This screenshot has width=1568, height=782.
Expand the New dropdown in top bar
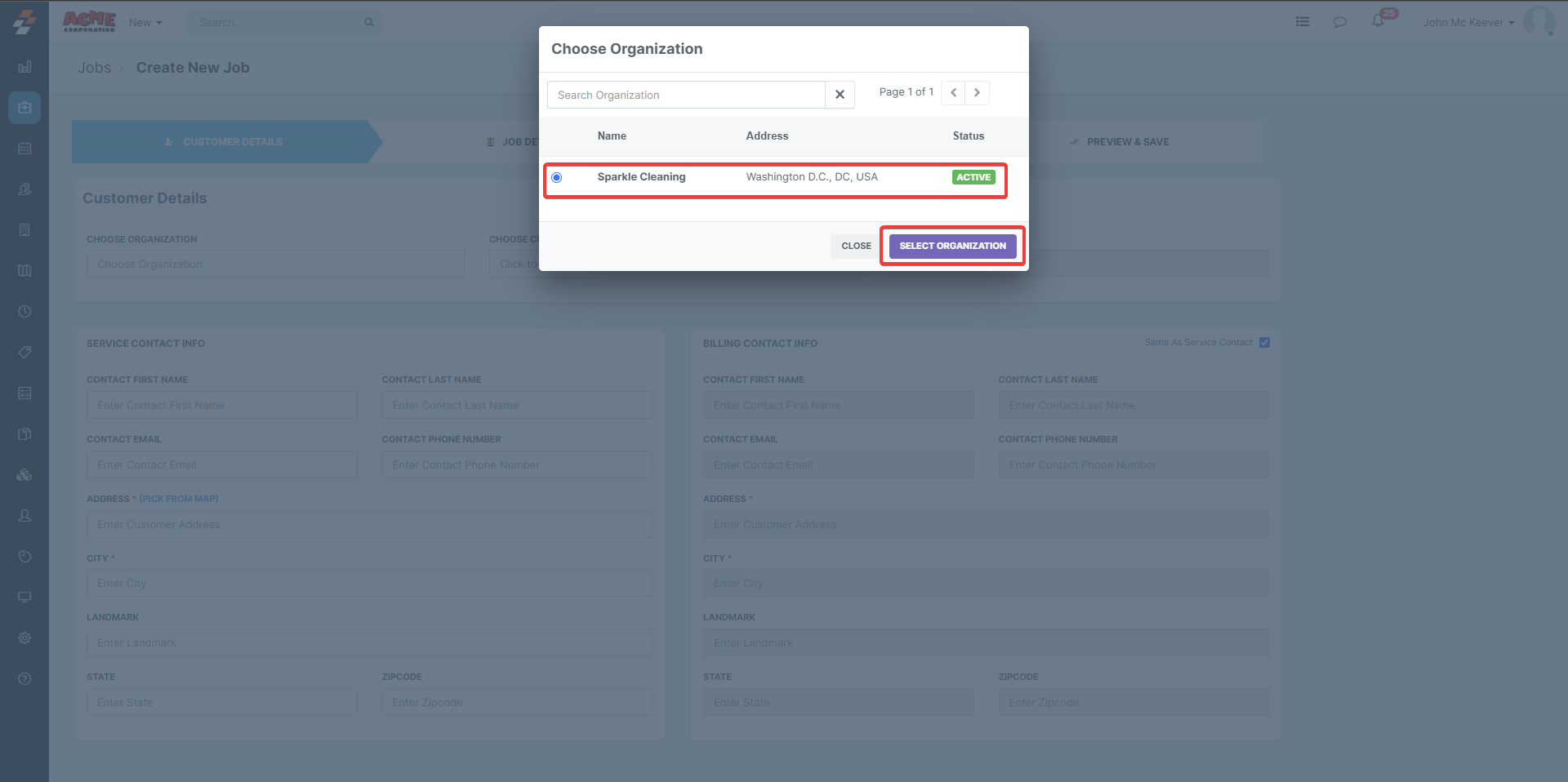click(145, 23)
